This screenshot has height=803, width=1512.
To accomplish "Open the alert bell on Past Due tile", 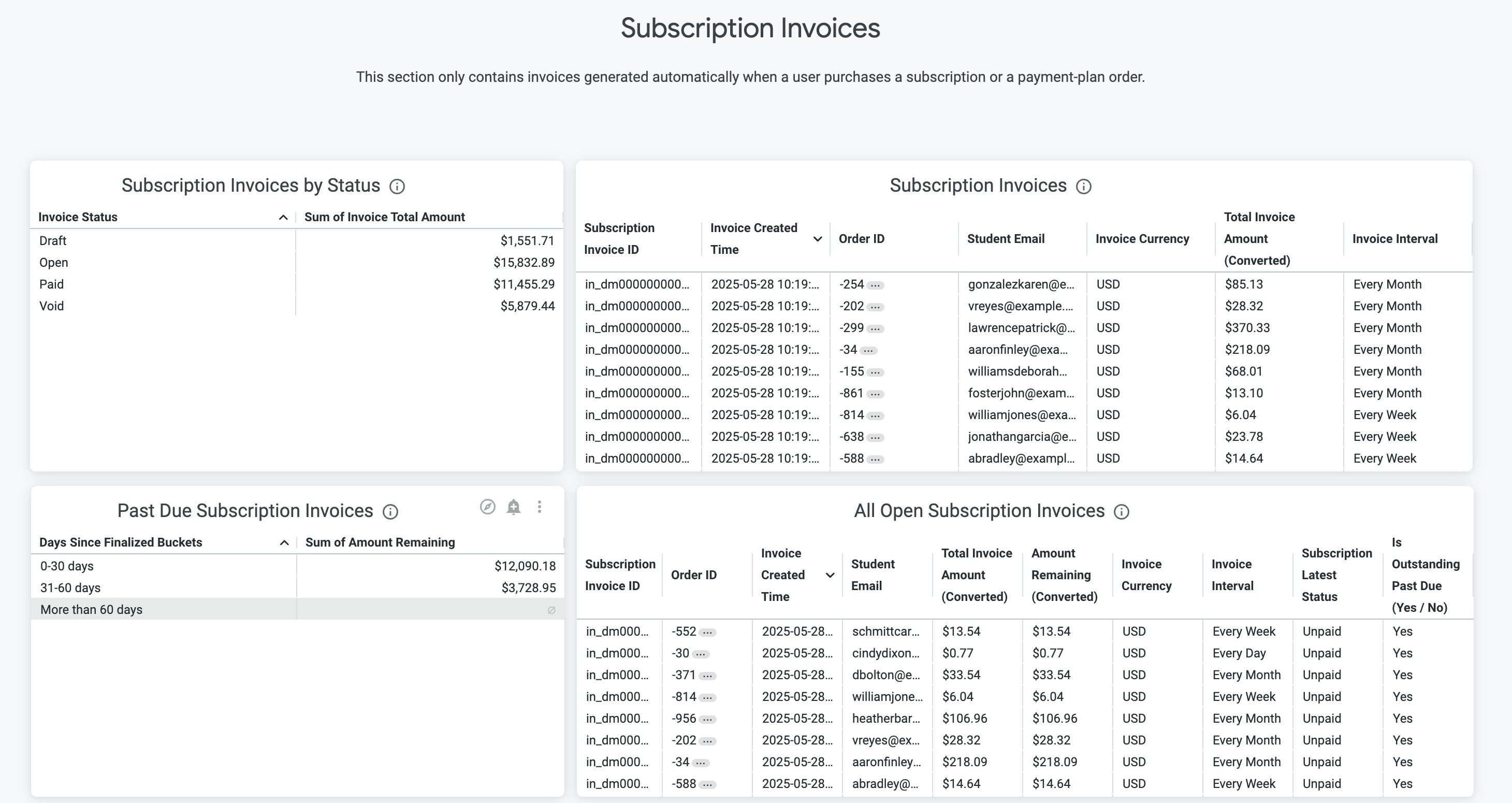I will pos(514,506).
